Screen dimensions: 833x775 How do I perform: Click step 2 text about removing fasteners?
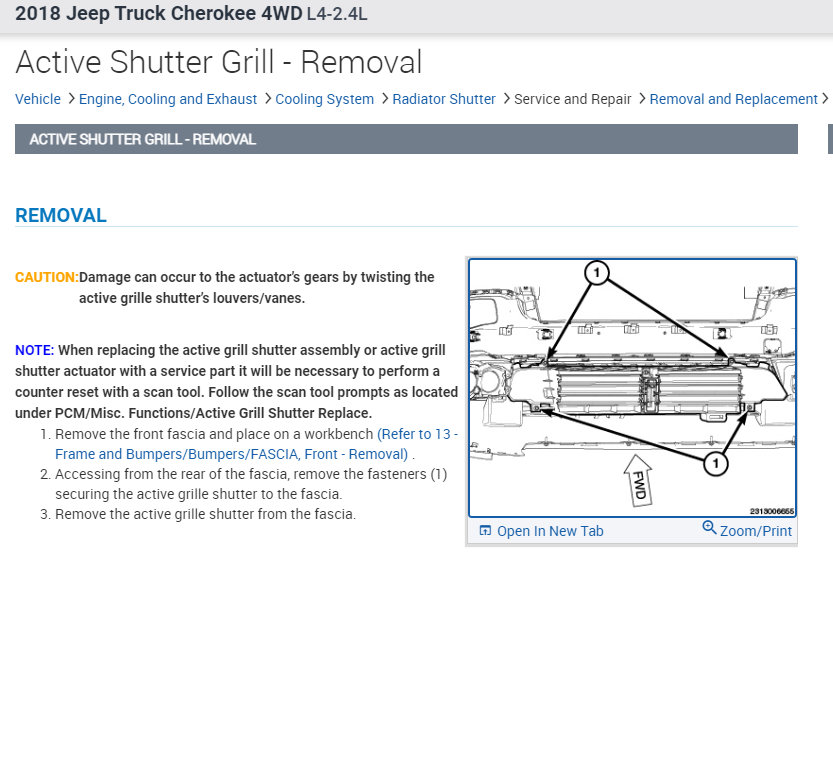pyautogui.click(x=251, y=484)
